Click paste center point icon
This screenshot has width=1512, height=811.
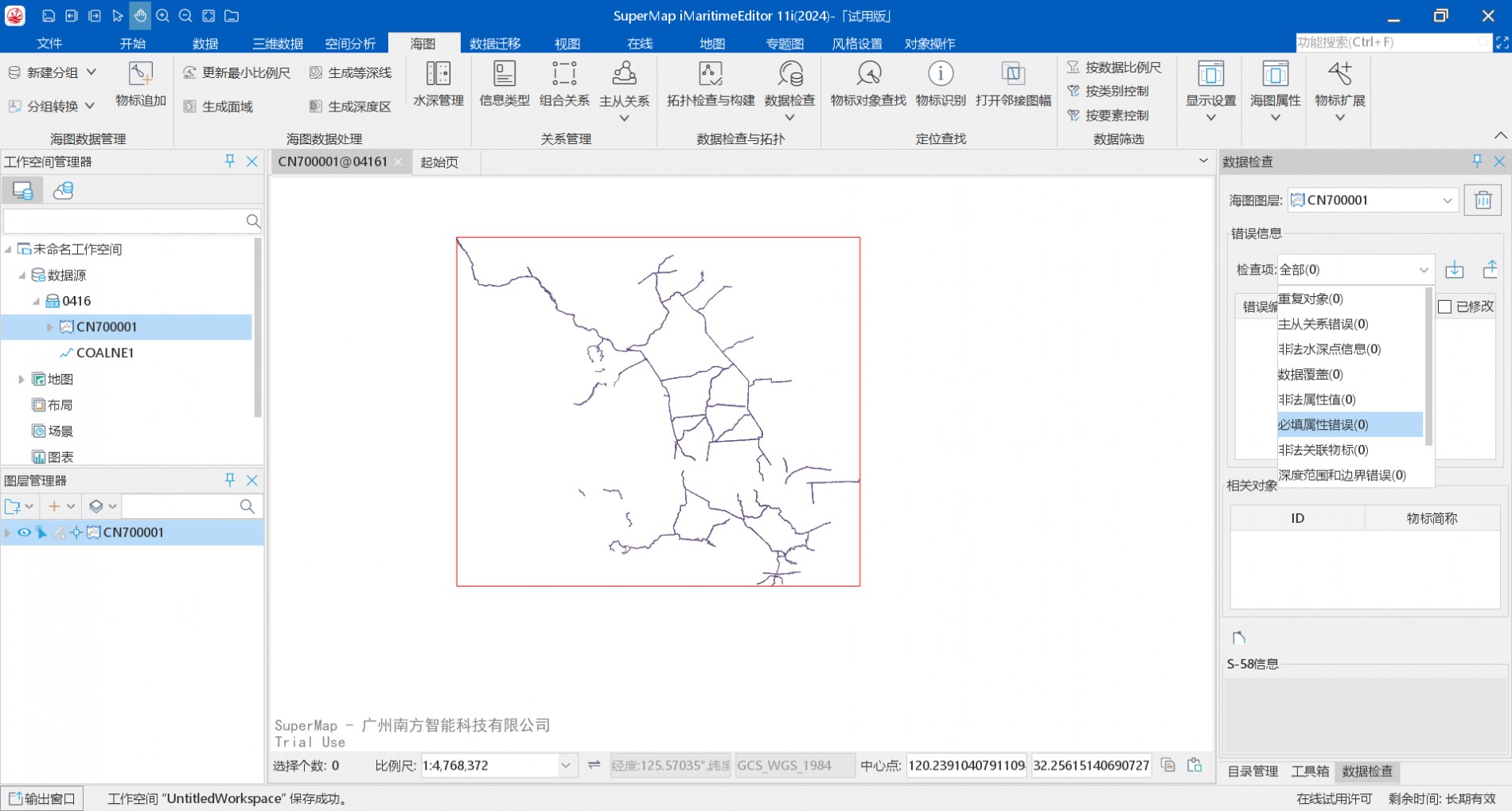(1194, 765)
